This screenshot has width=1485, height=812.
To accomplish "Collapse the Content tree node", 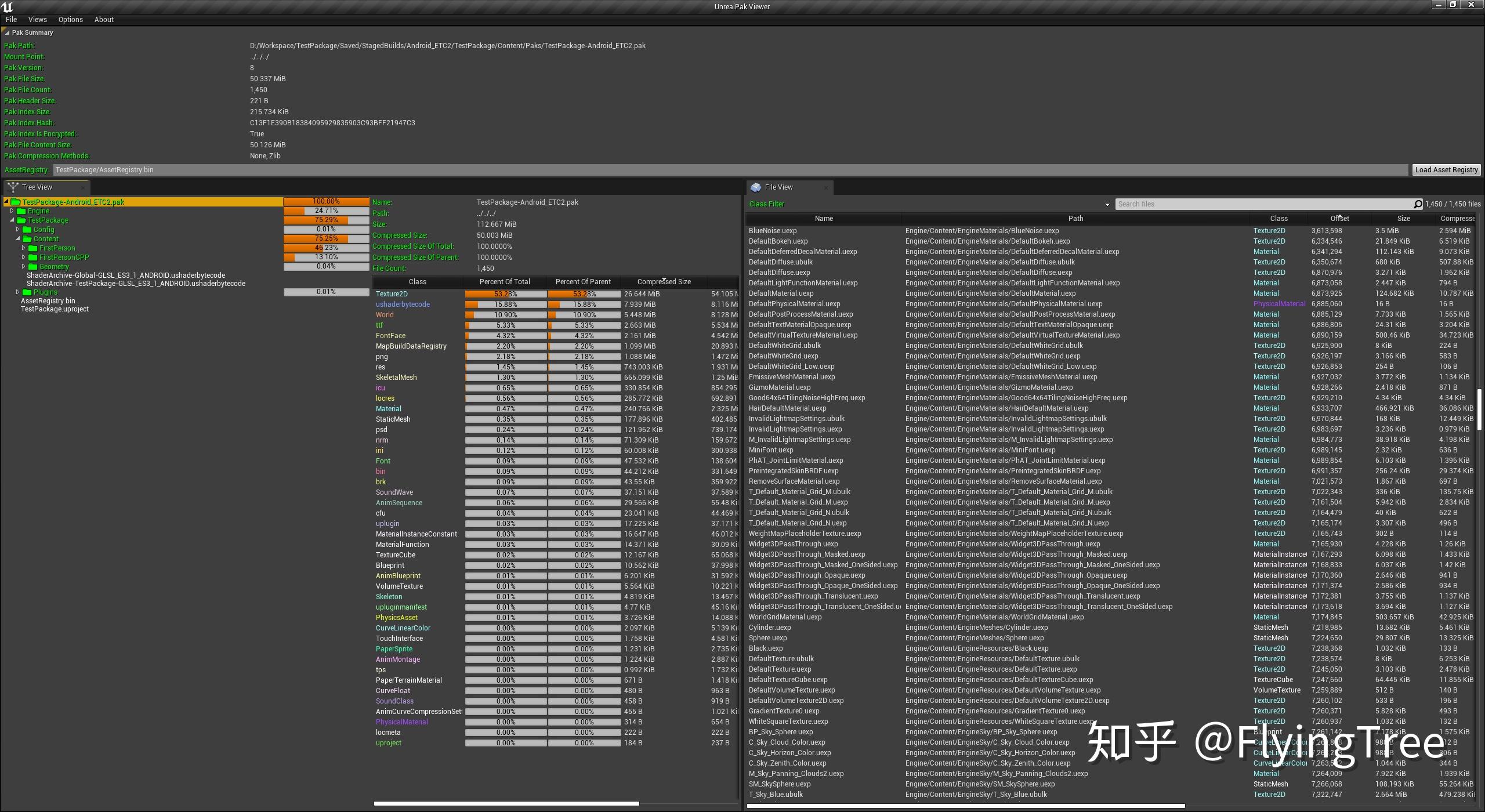I will point(18,238).
